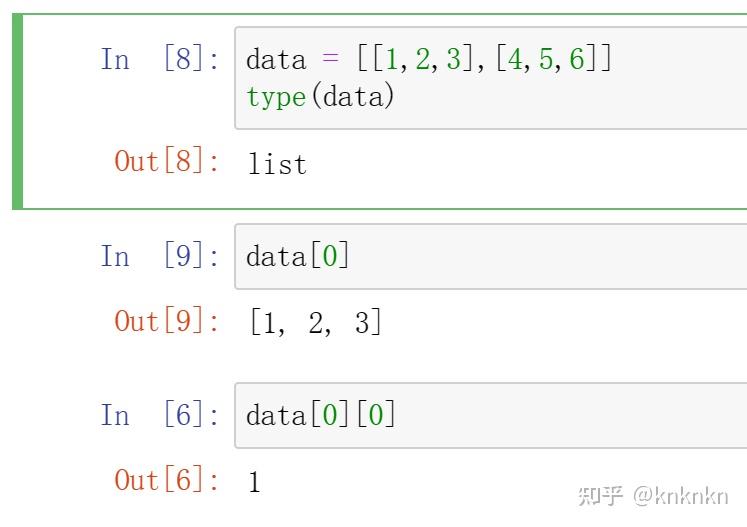Viewport: 747px width, 527px height.
Task: Click the second [0] index in data[0][0]
Action: pos(375,414)
